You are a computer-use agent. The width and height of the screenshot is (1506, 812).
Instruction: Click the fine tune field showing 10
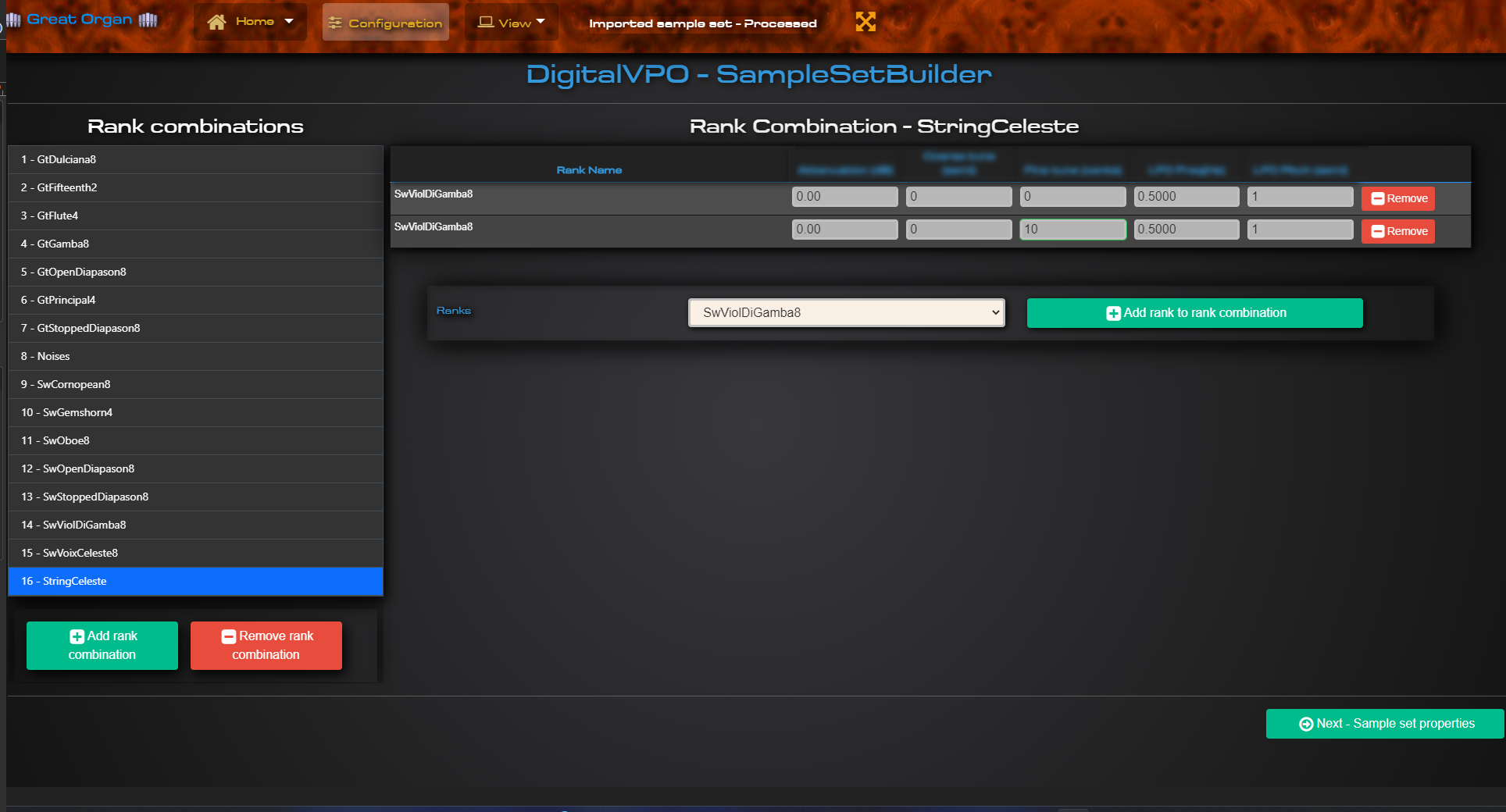pos(1073,230)
